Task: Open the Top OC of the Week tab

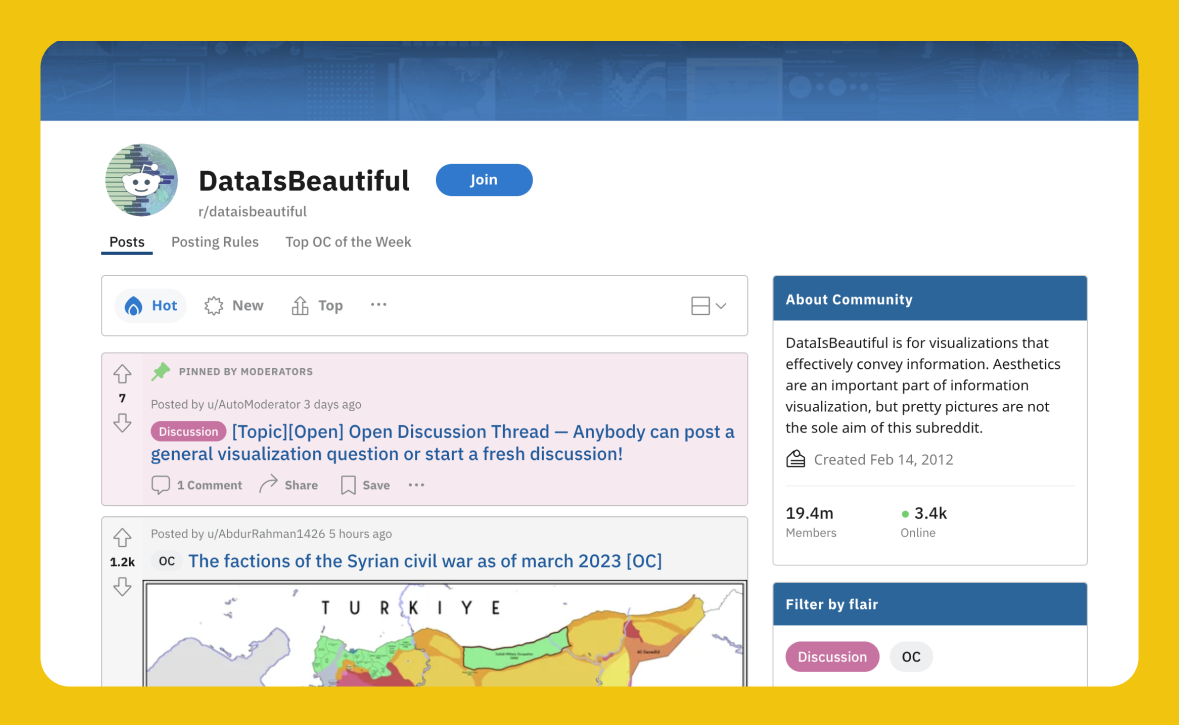Action: (x=348, y=242)
